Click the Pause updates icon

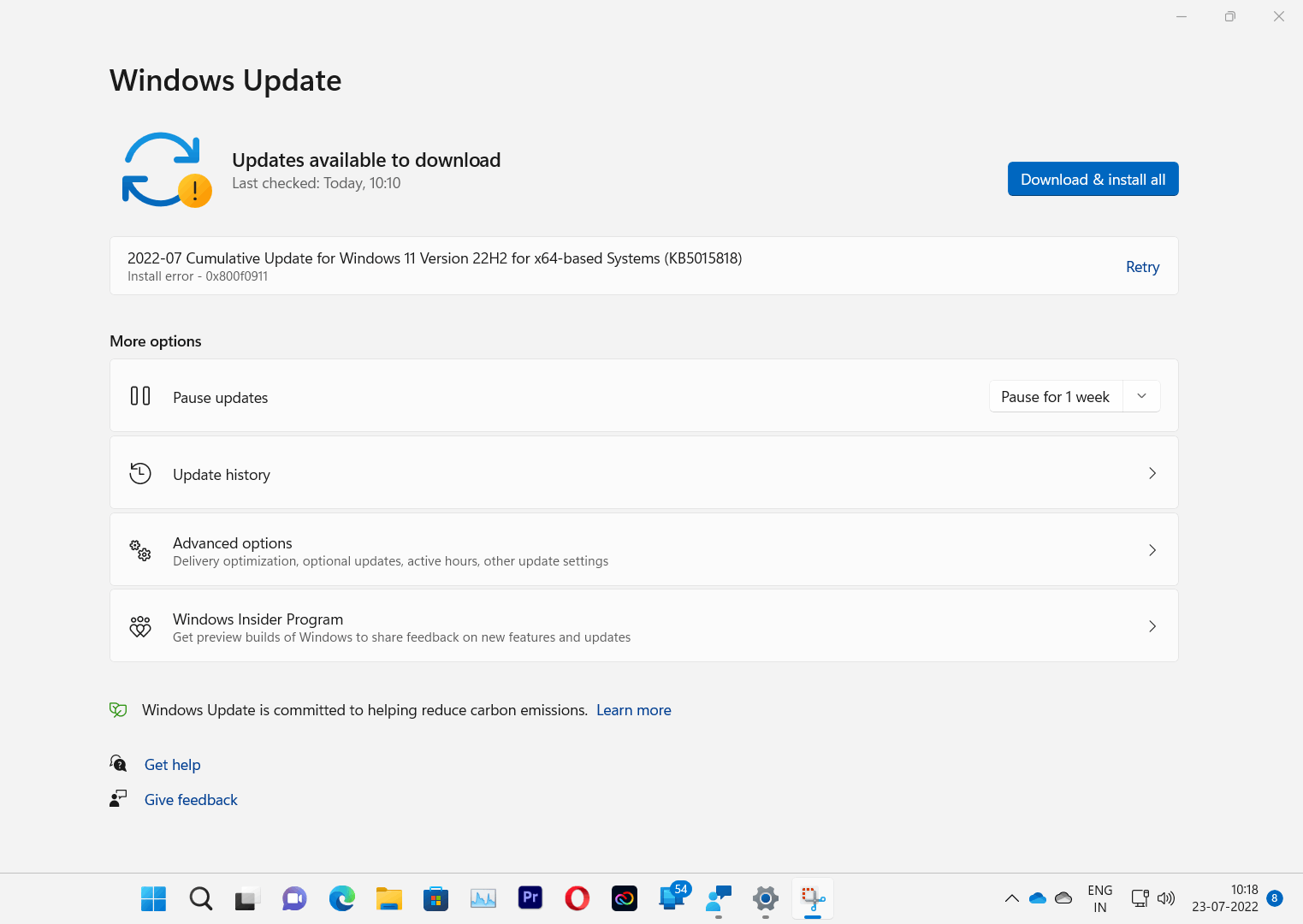(x=140, y=396)
